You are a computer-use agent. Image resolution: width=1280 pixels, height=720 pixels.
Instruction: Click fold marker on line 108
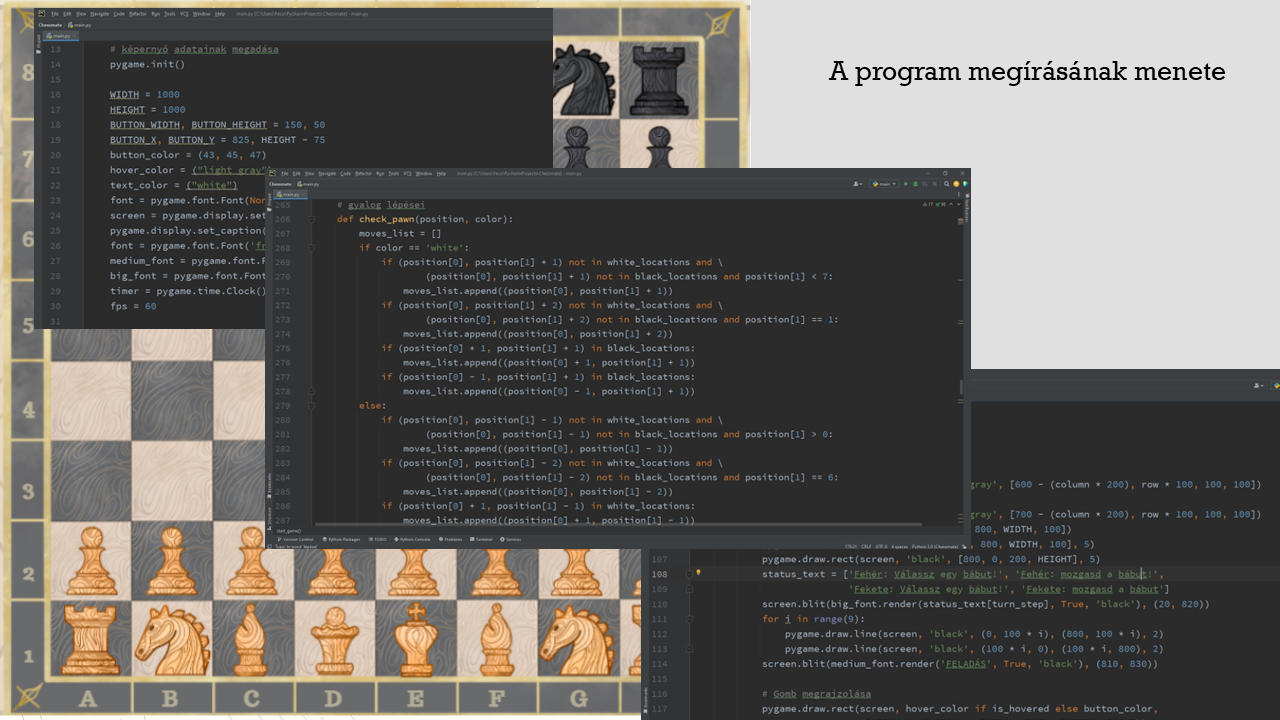coord(688,574)
